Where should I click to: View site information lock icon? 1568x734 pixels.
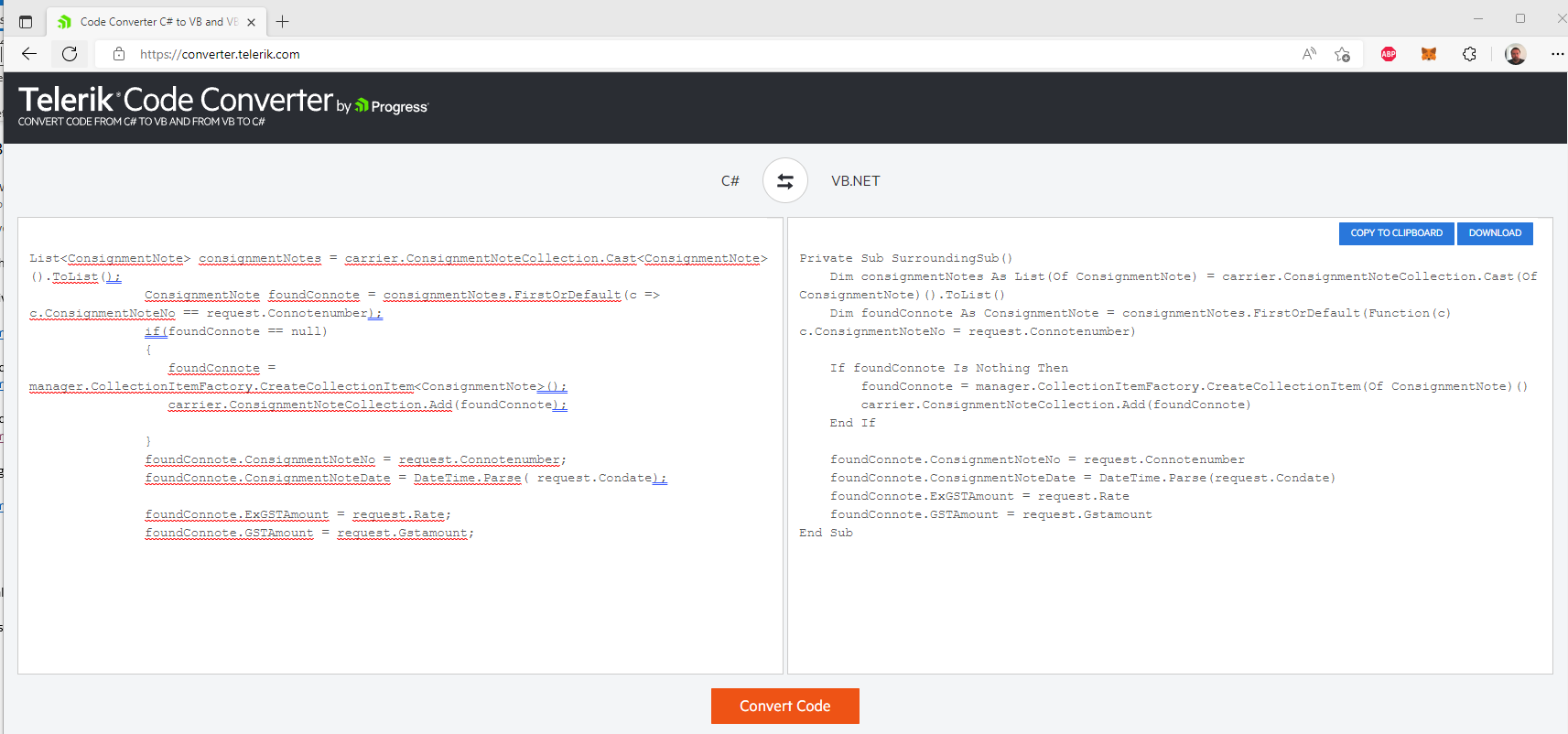click(x=119, y=54)
